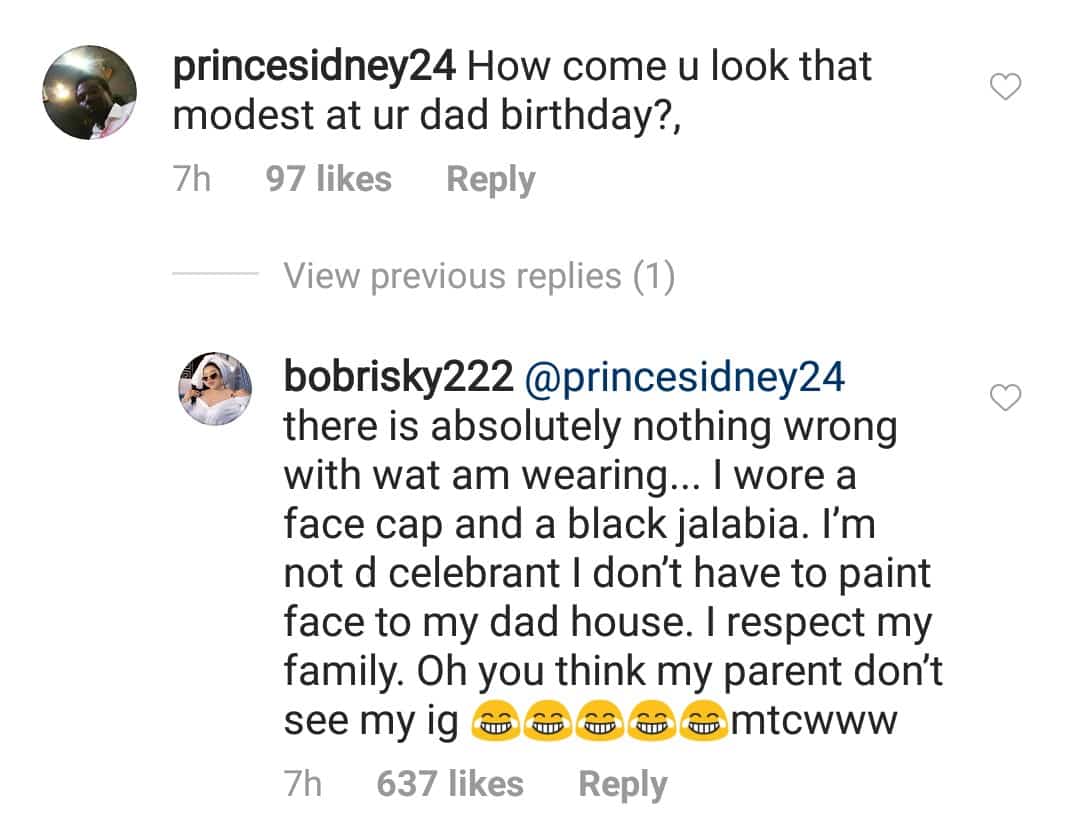
Task: Reply to princesidney24's comment
Action: (490, 180)
